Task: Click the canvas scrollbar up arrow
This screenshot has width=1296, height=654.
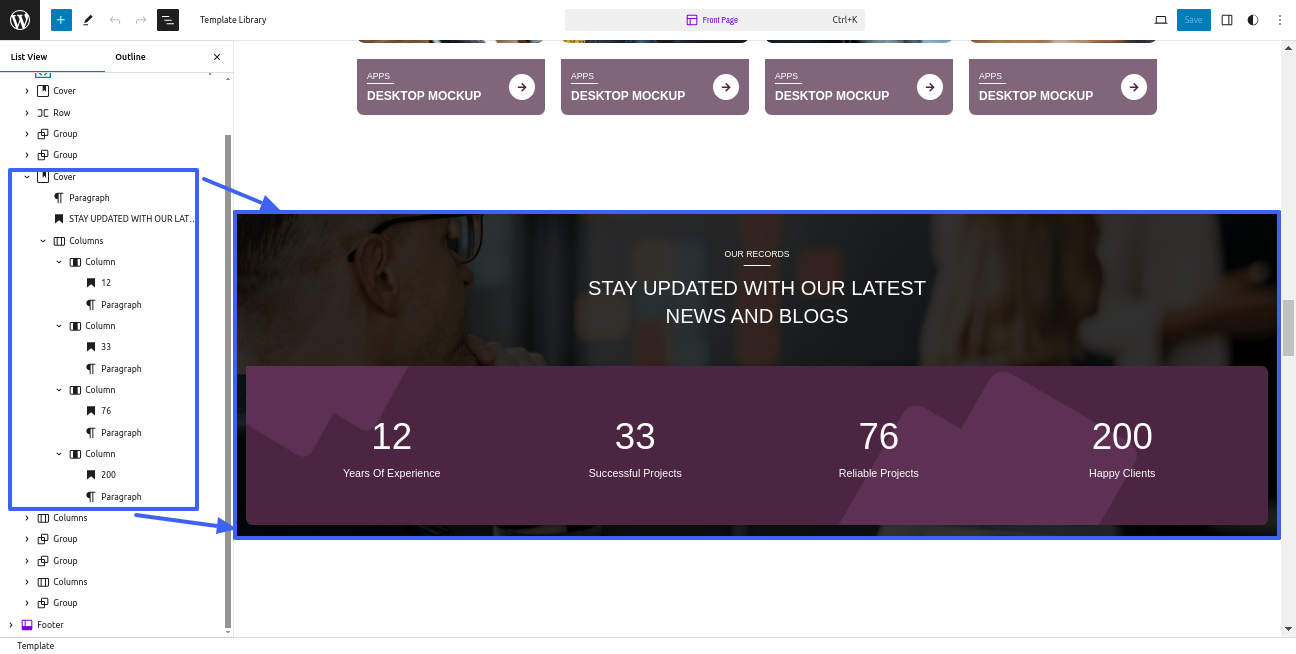Action: coord(1288,47)
